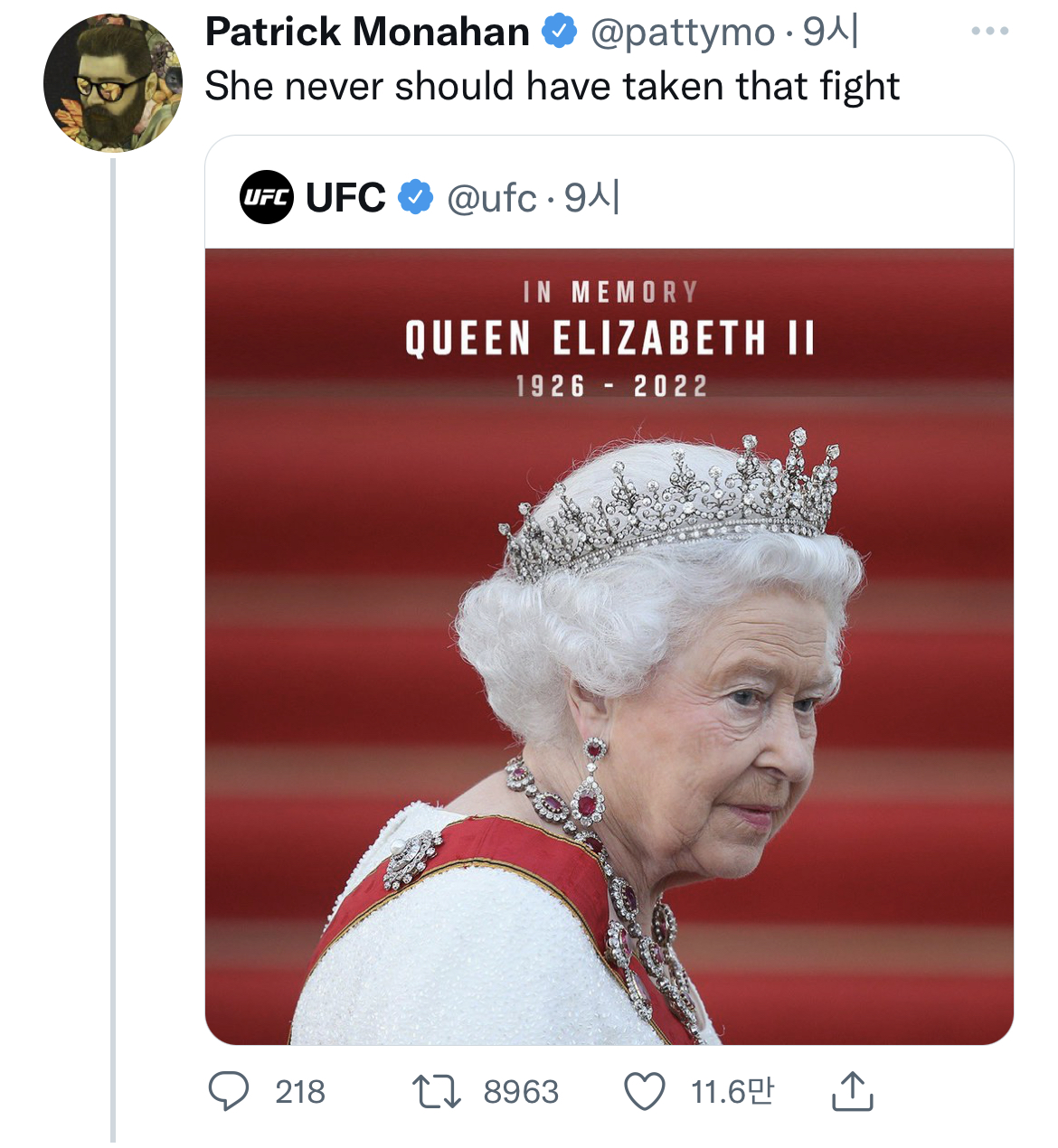The image size is (1058, 1148).
Task: Click the reply speech bubble icon
Action: [228, 1091]
